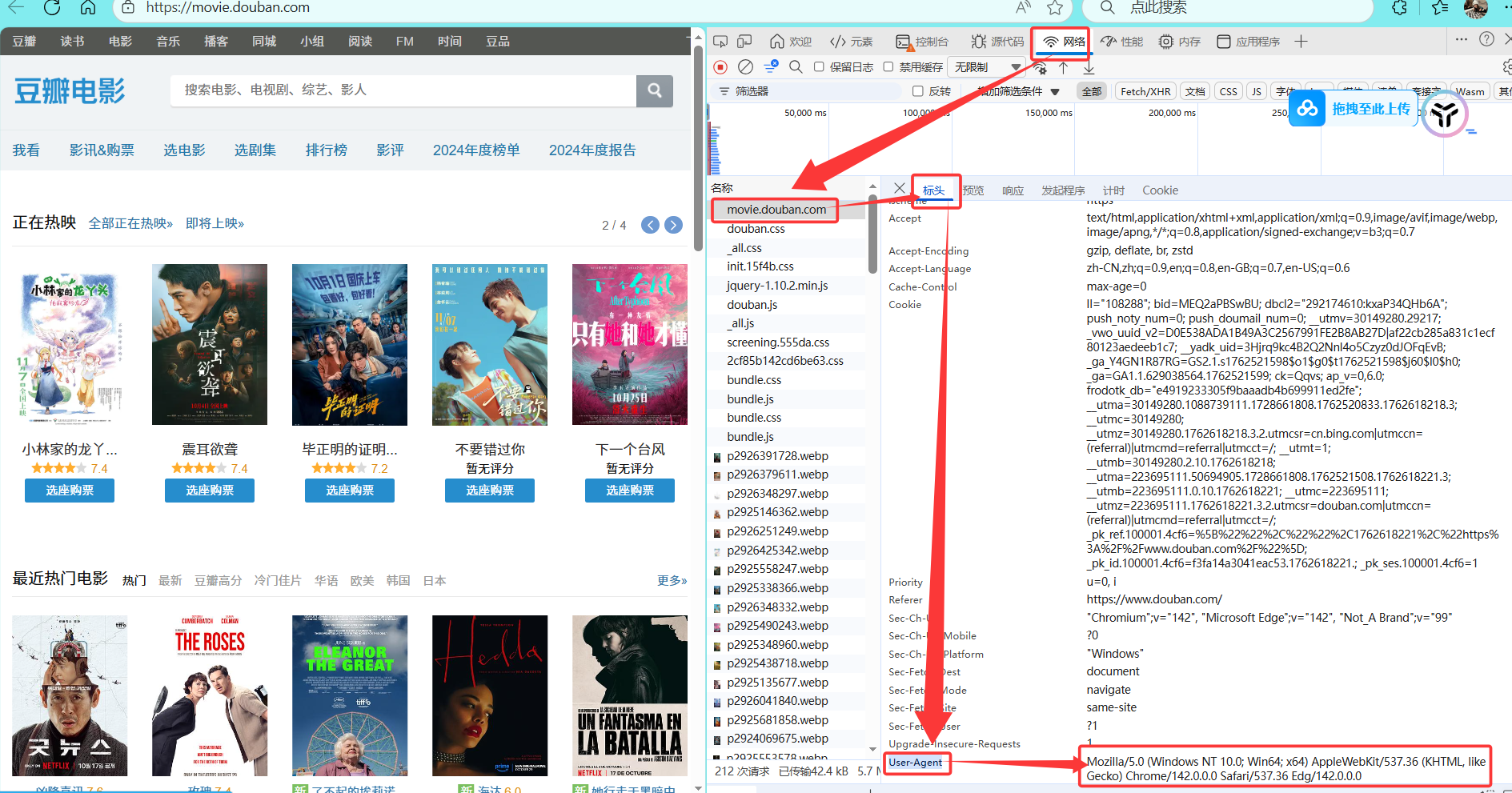The height and width of the screenshot is (793, 1512).
Task: Click the 全部正在热映» link
Action: [x=130, y=224]
